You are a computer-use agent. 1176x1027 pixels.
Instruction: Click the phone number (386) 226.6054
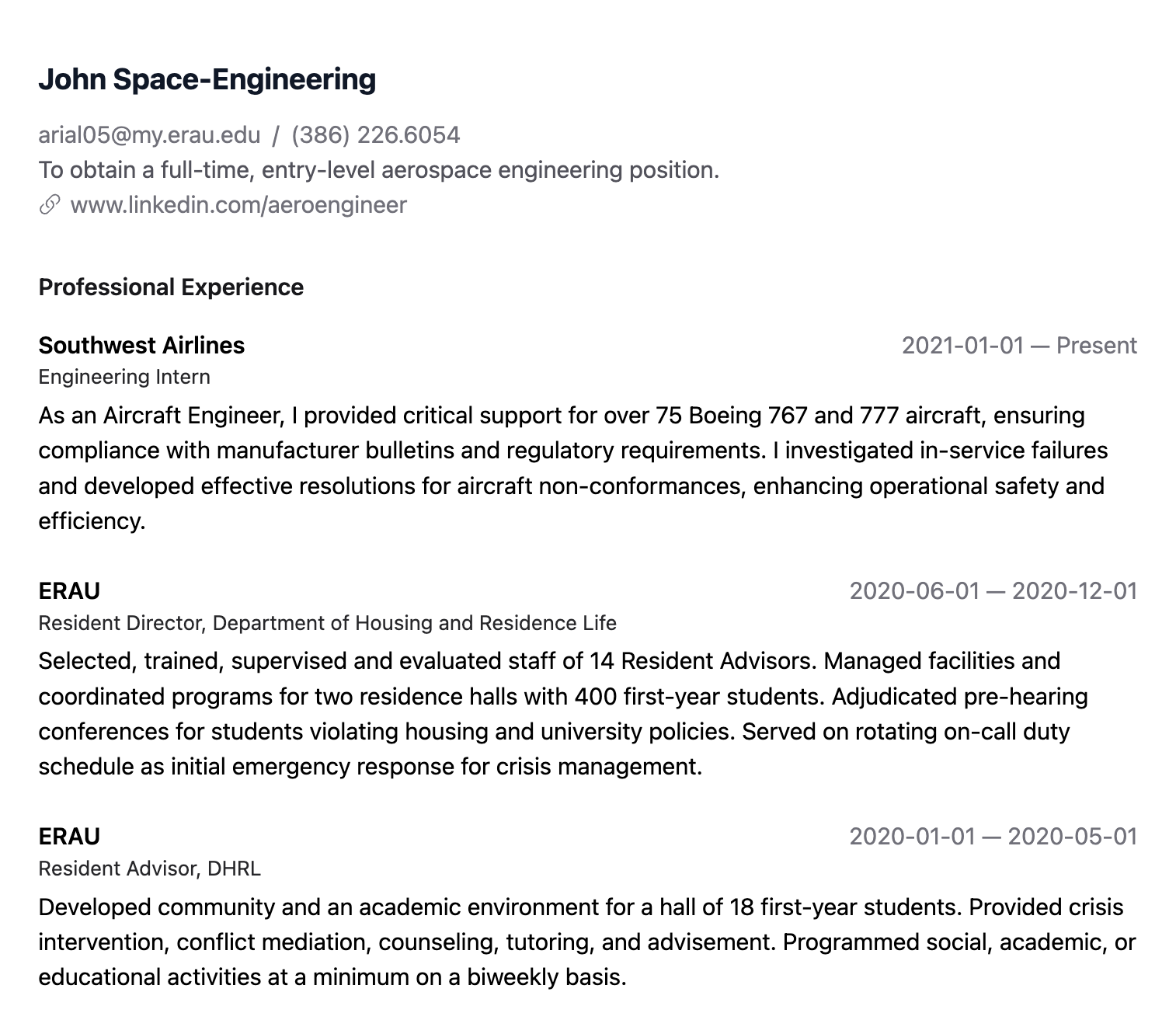375,135
